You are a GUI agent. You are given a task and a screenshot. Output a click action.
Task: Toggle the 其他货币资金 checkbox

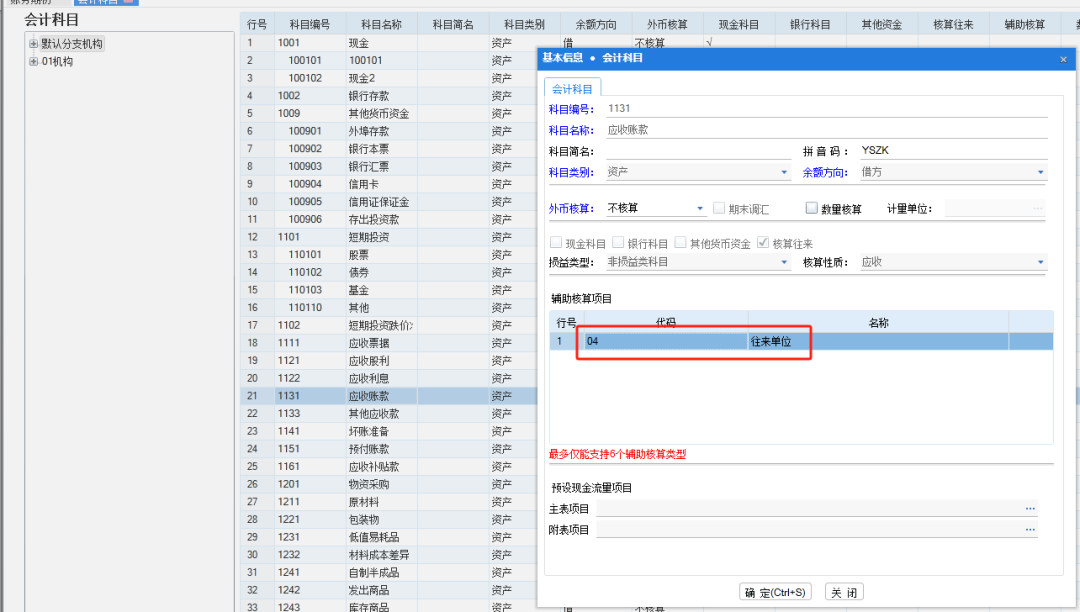click(681, 242)
